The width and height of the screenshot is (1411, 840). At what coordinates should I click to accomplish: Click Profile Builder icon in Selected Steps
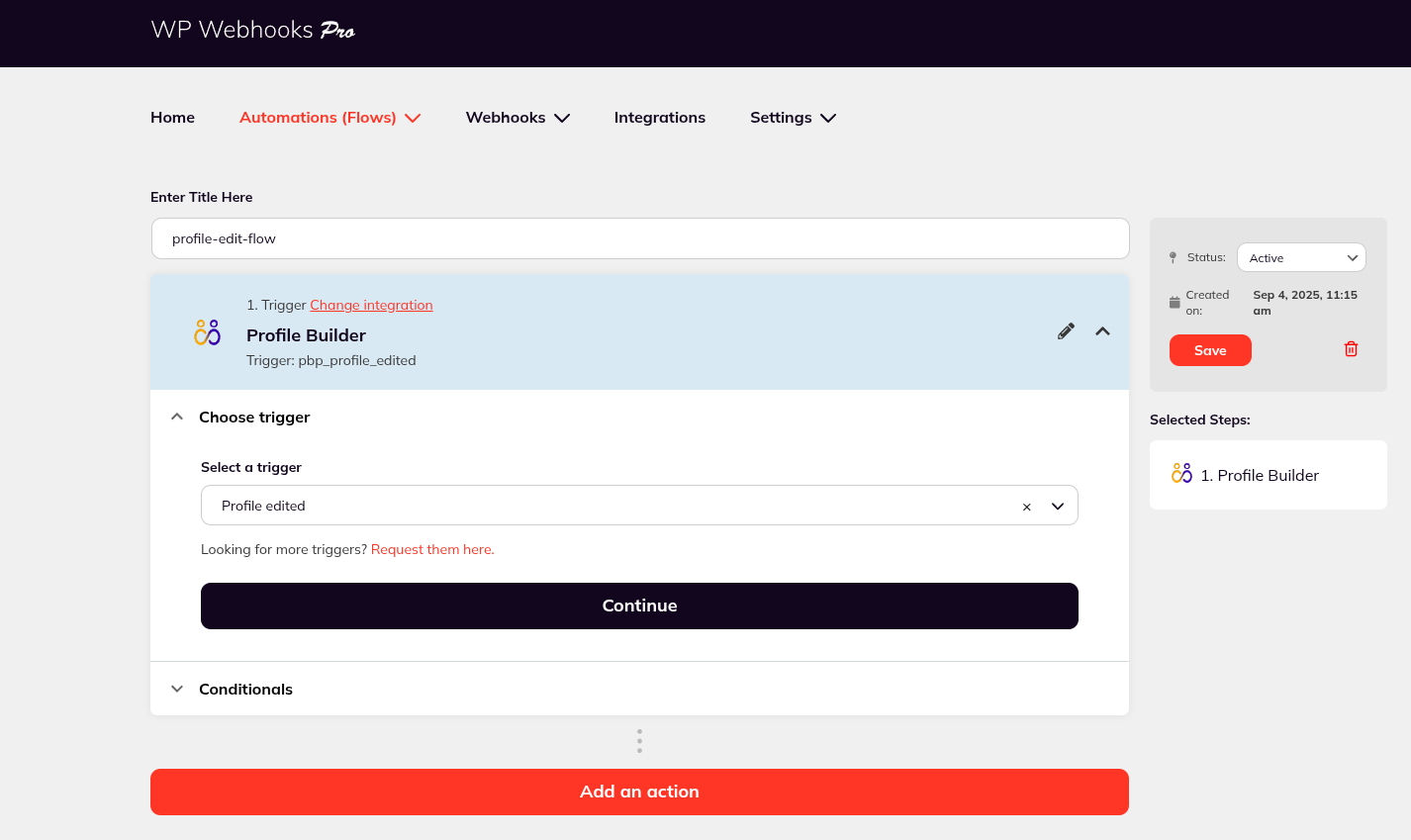tap(1181, 474)
